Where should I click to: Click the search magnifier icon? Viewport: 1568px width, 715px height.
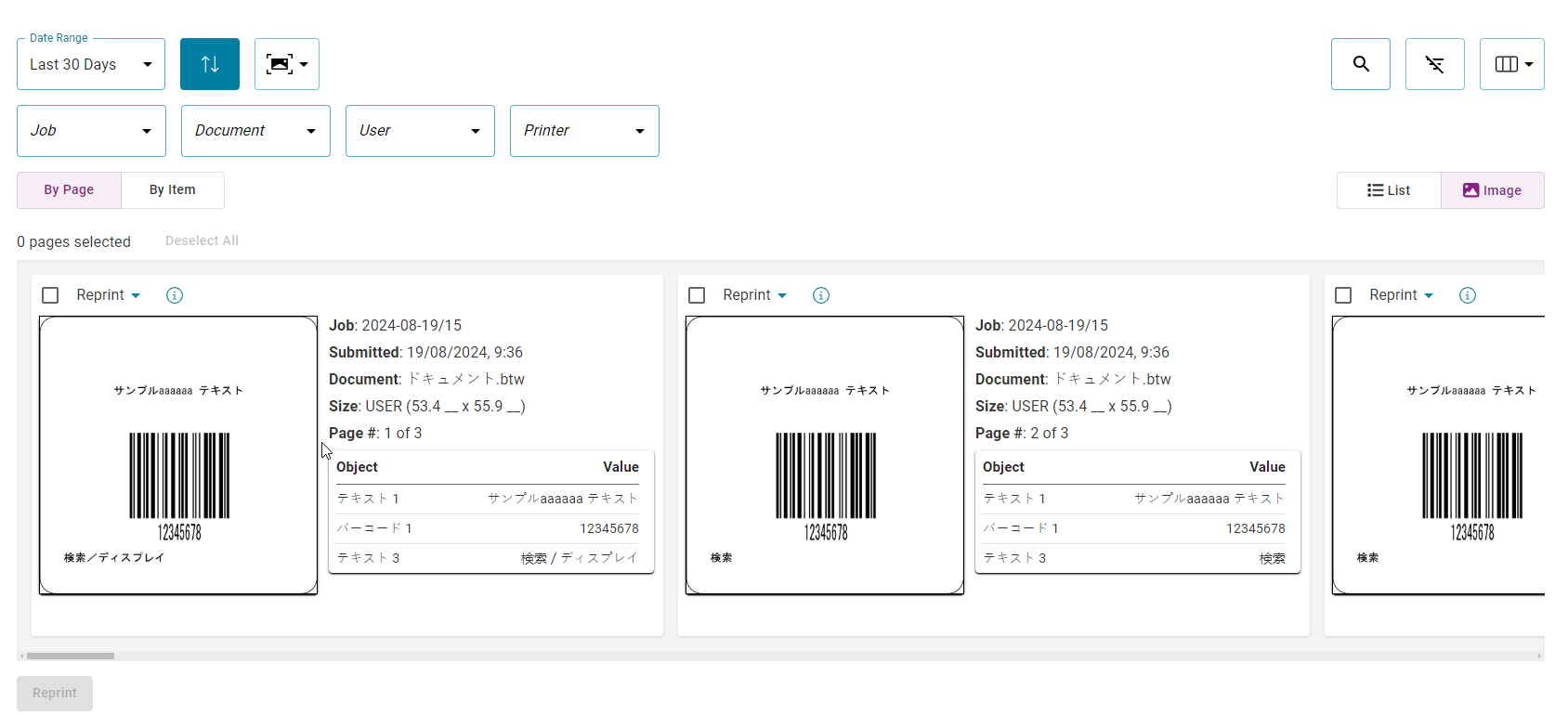click(1361, 64)
